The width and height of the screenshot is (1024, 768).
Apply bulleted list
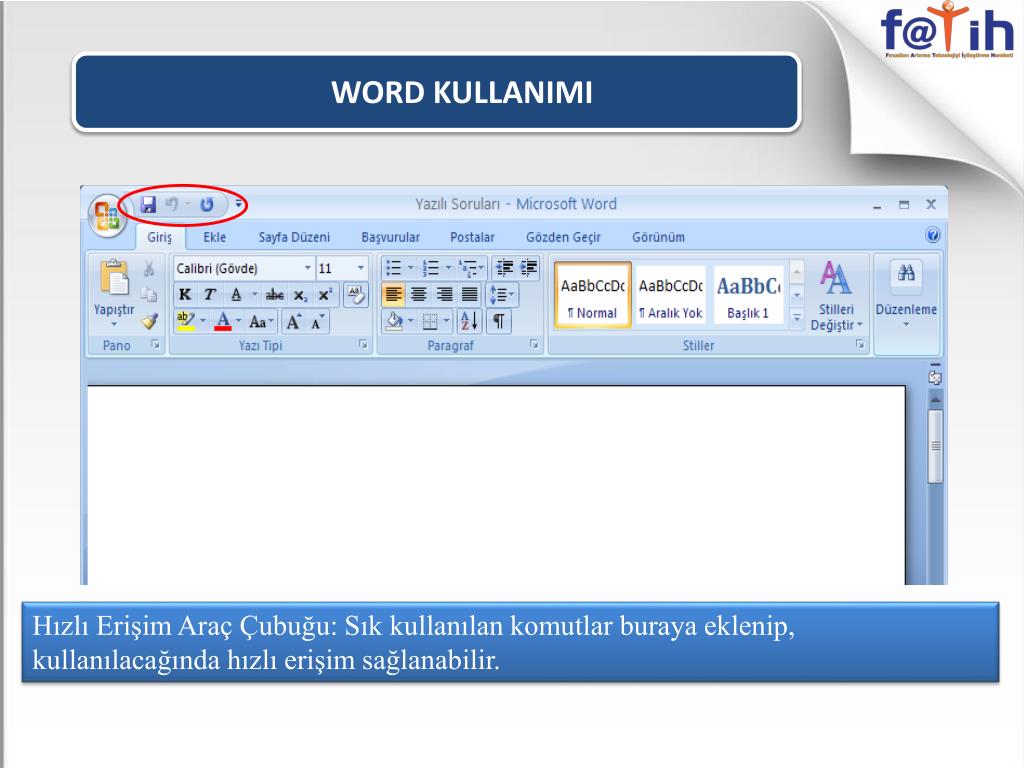393,268
